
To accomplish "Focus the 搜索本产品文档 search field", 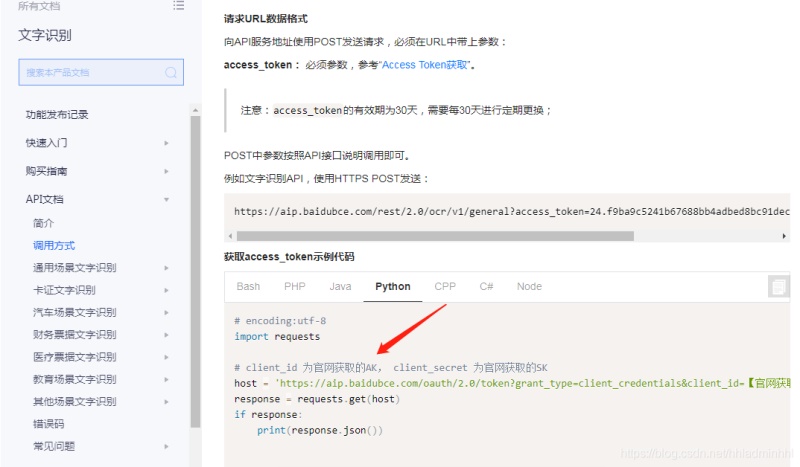I will tap(101, 72).
